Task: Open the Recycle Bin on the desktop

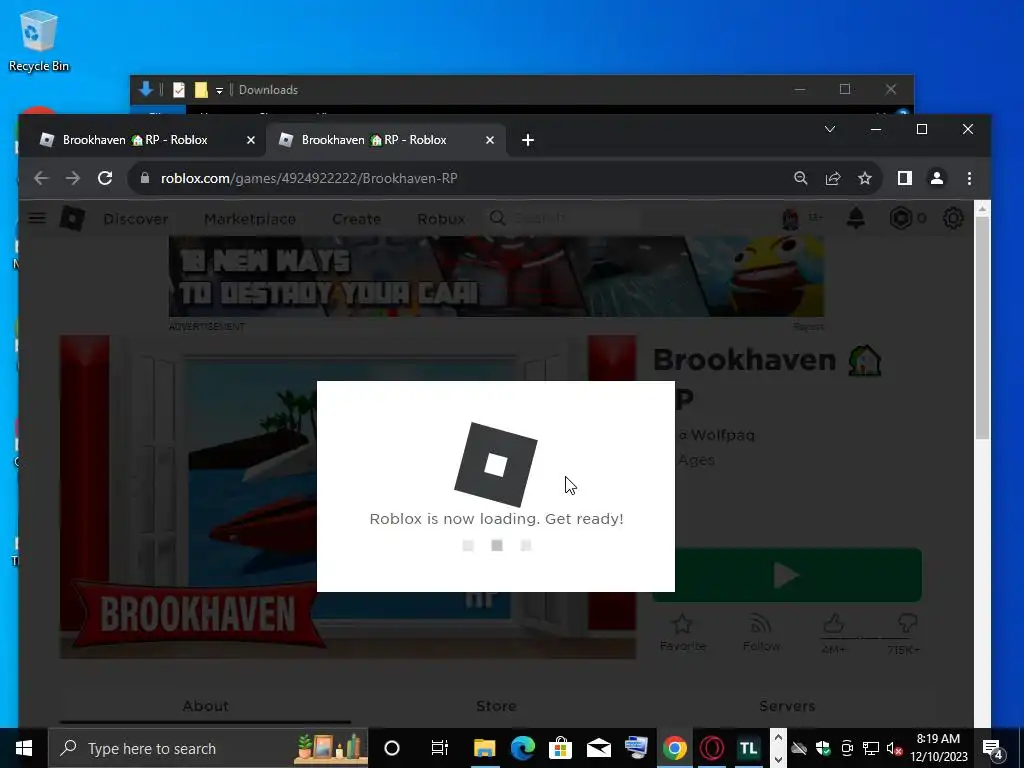Action: point(39,40)
